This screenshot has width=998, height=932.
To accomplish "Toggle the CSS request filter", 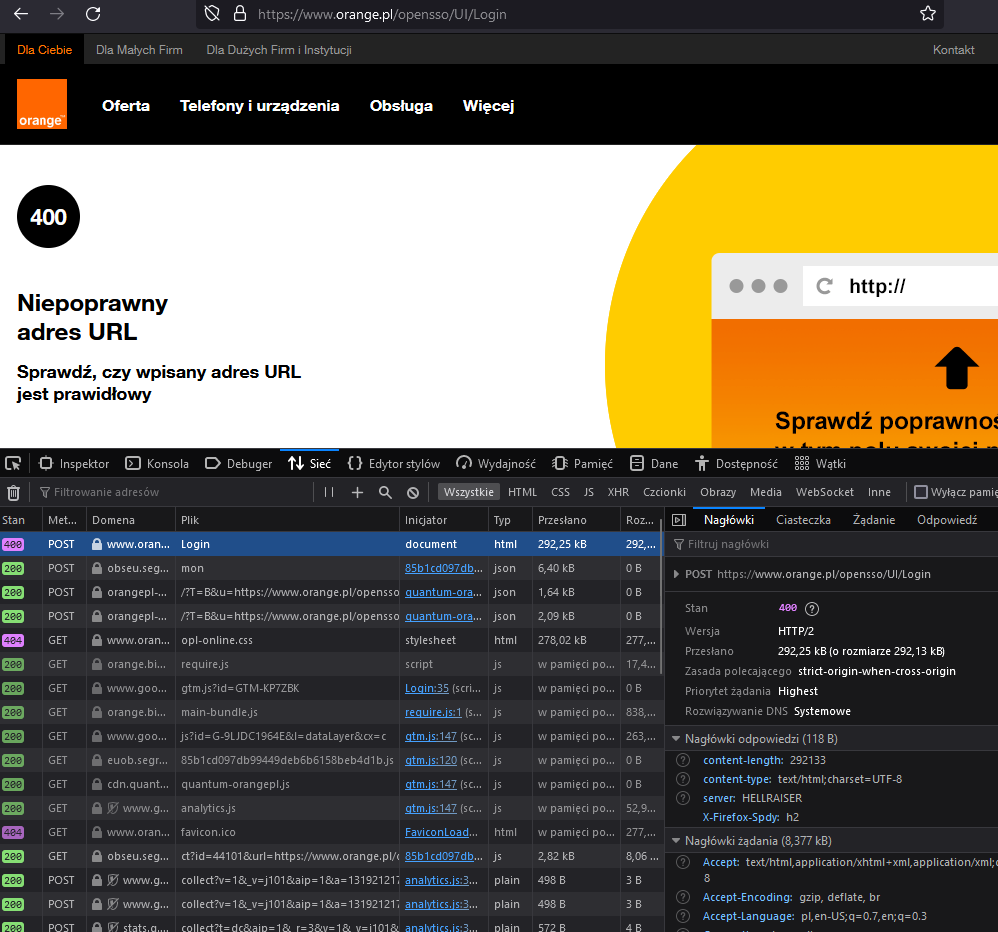I will tap(560, 492).
